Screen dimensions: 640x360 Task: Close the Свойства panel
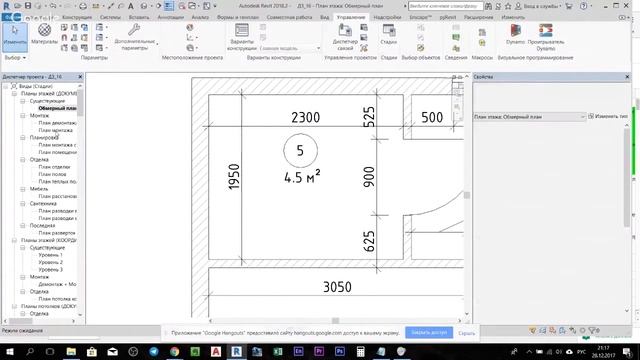627,77
